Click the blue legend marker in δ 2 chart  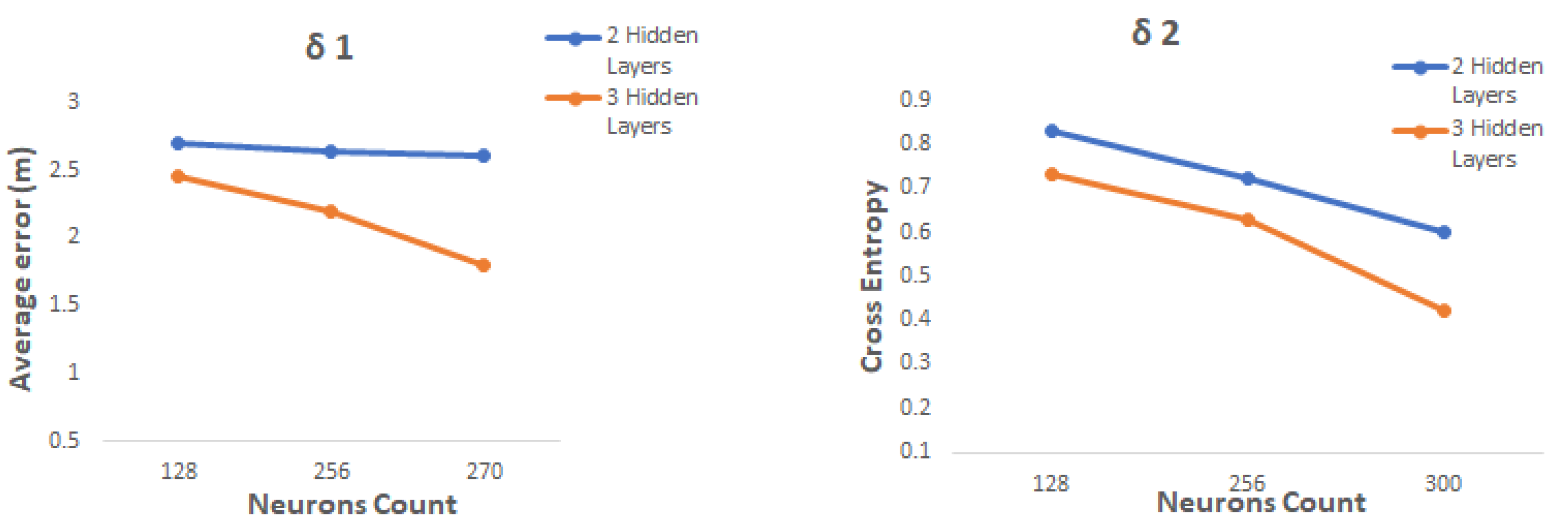pos(1420,67)
